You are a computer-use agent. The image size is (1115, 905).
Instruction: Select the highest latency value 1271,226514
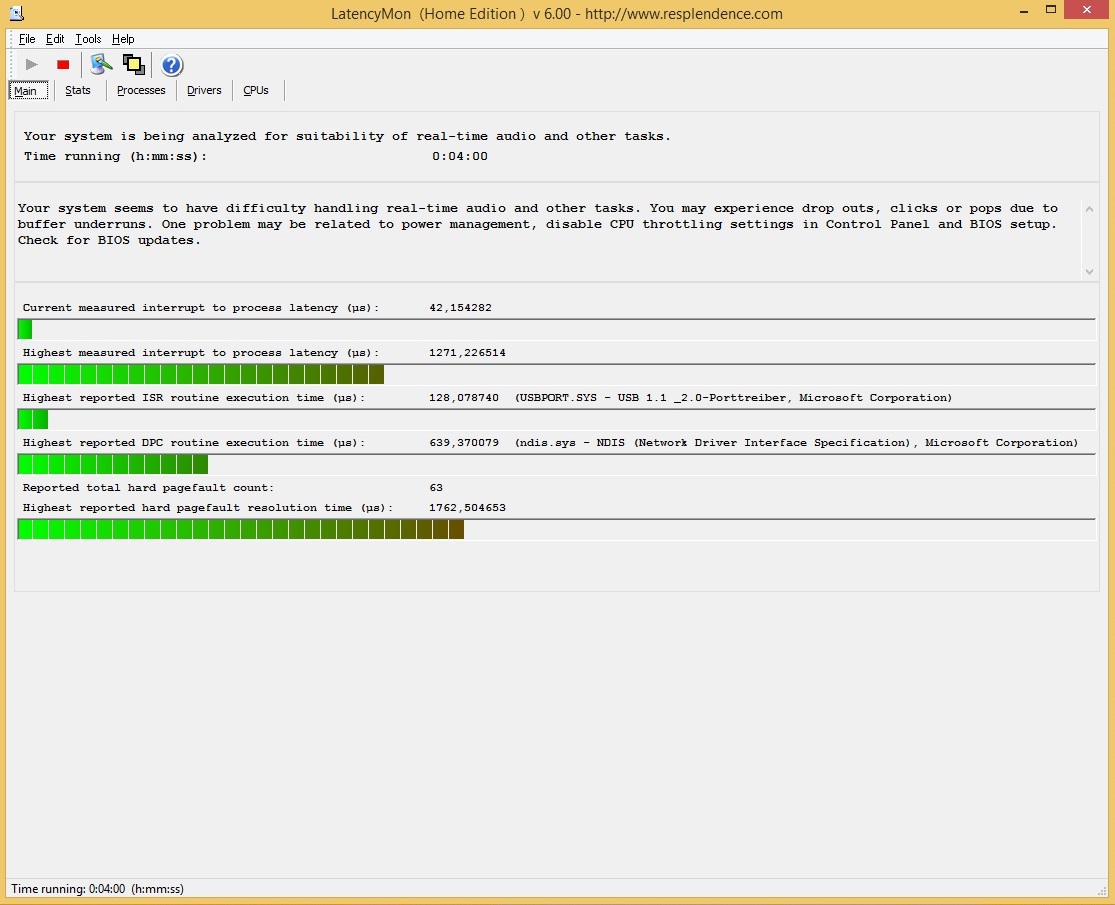(467, 353)
